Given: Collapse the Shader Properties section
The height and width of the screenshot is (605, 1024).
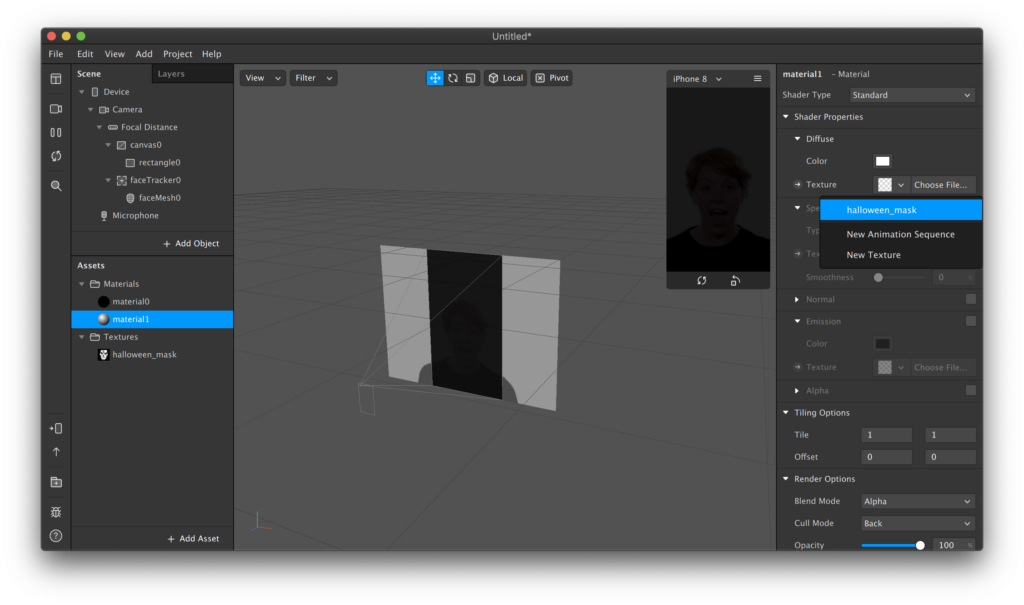Looking at the screenshot, I should (x=786, y=117).
